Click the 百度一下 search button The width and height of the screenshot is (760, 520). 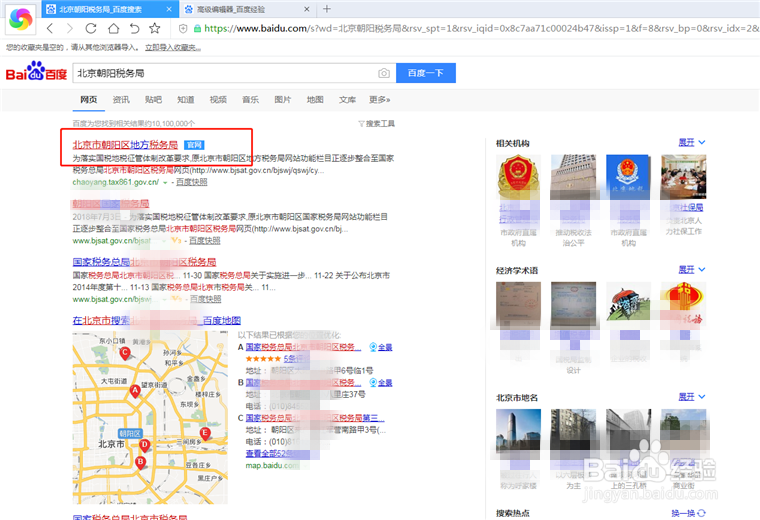pos(426,73)
